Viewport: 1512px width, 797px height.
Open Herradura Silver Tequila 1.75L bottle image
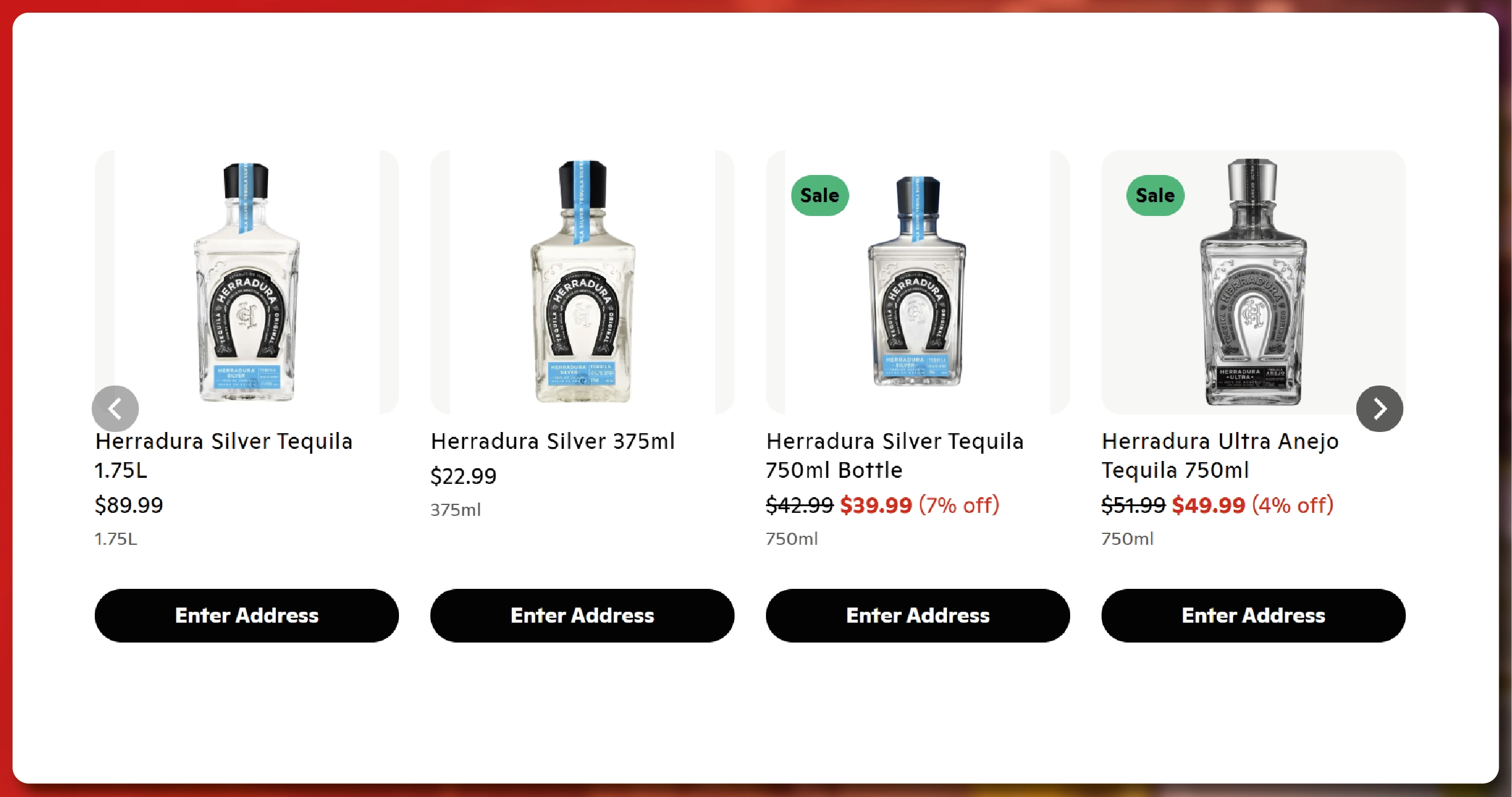[246, 282]
